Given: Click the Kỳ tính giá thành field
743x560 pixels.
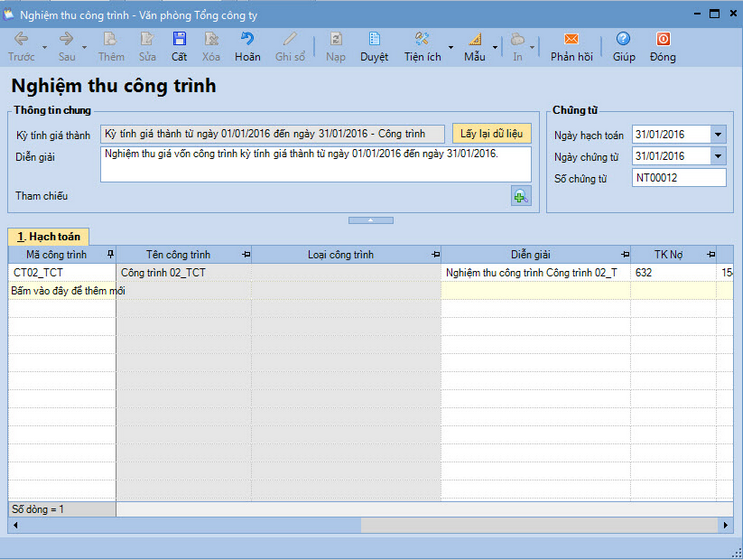Looking at the screenshot, I should 272,134.
